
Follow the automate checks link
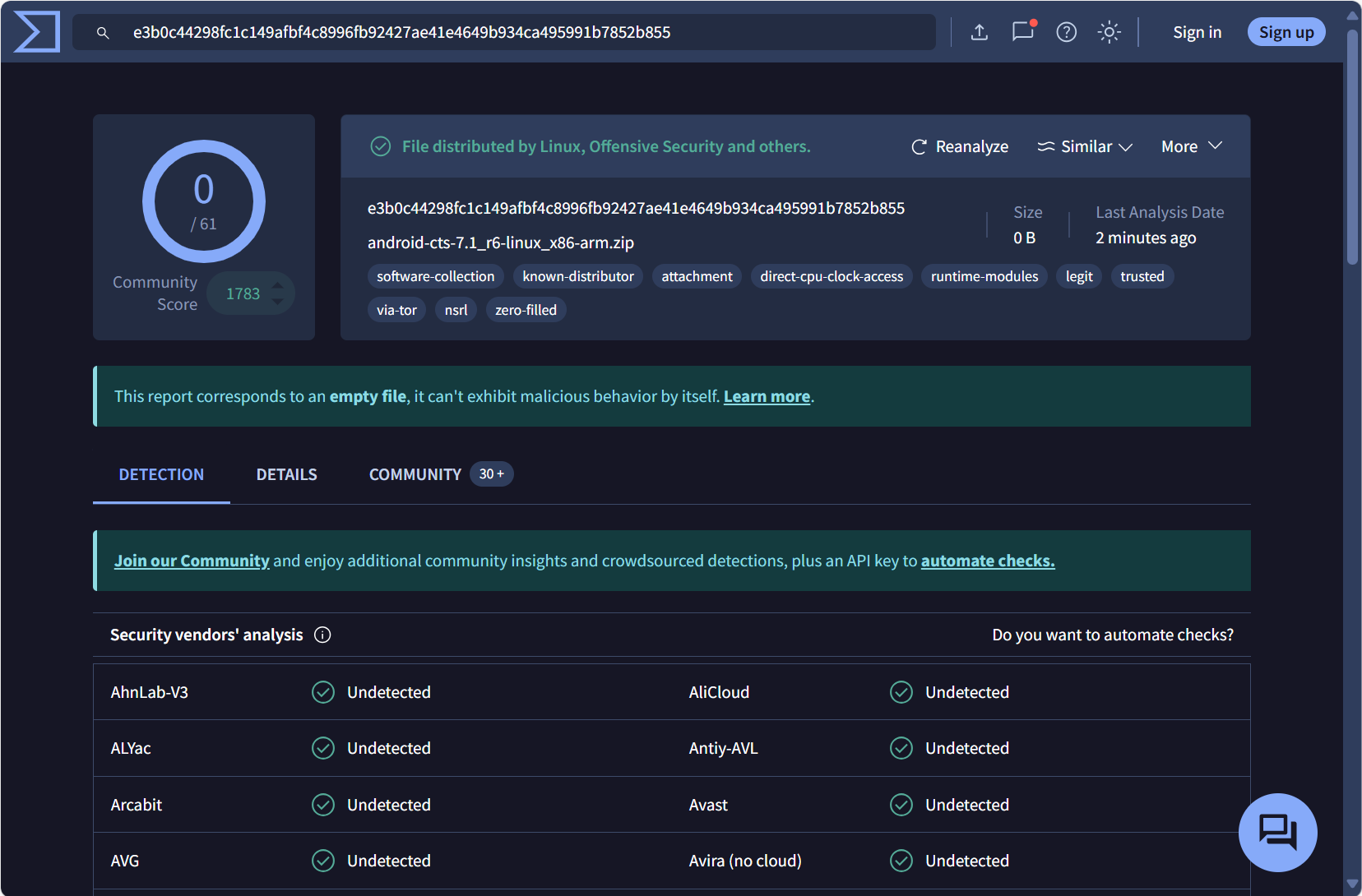pyautogui.click(x=988, y=561)
